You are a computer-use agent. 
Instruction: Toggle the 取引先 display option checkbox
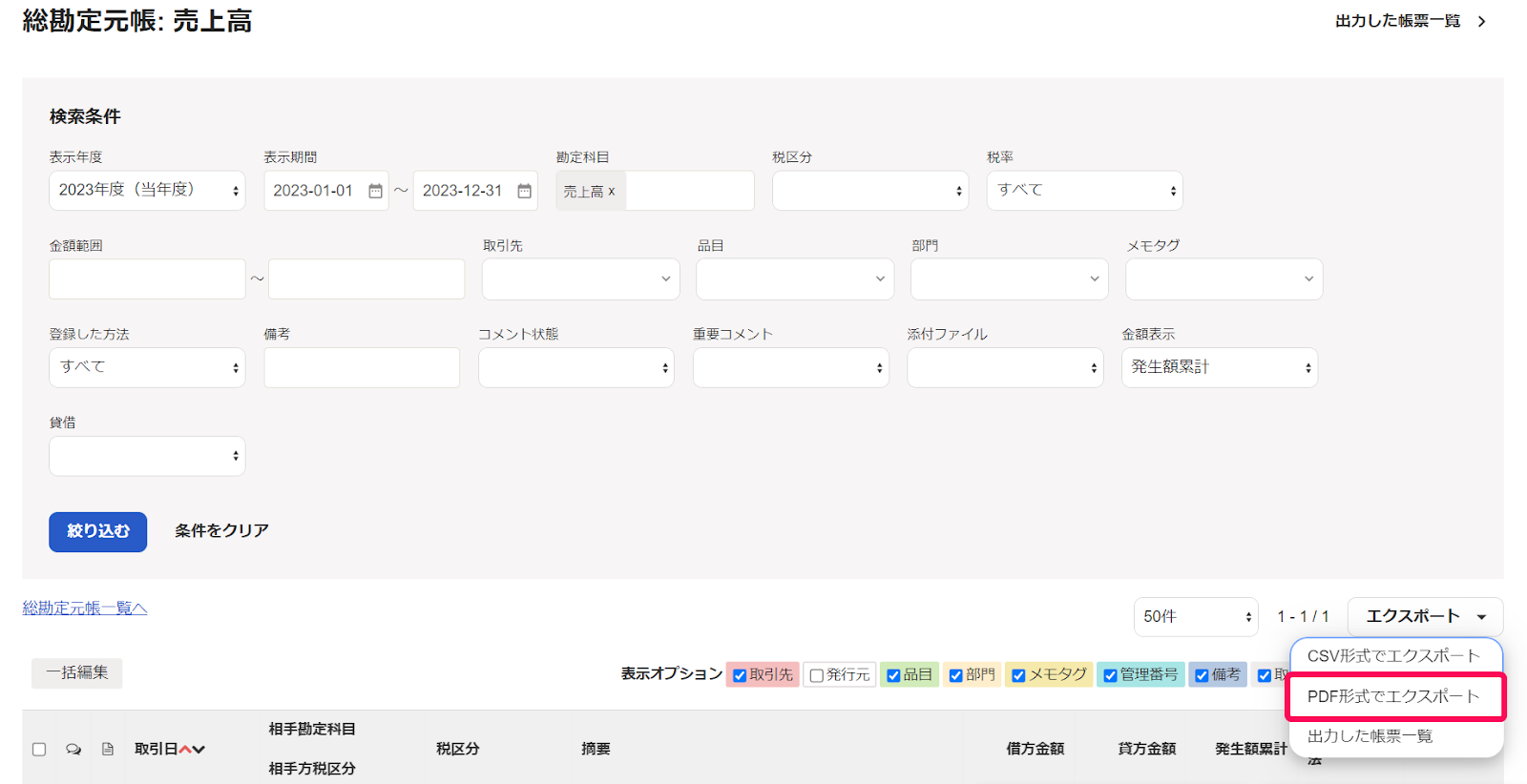(x=740, y=675)
